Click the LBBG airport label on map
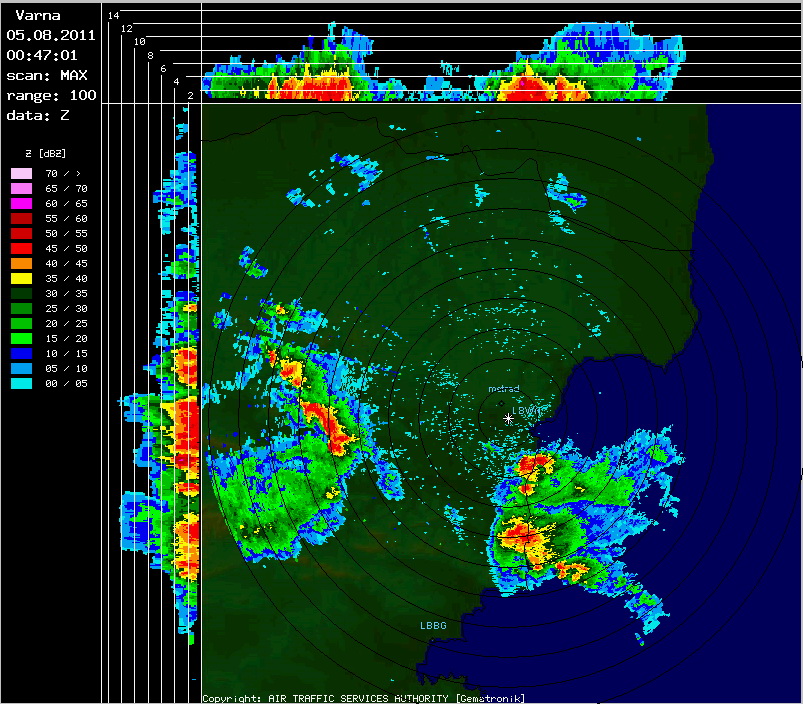Screen dimensions: 803x704 pyautogui.click(x=433, y=625)
